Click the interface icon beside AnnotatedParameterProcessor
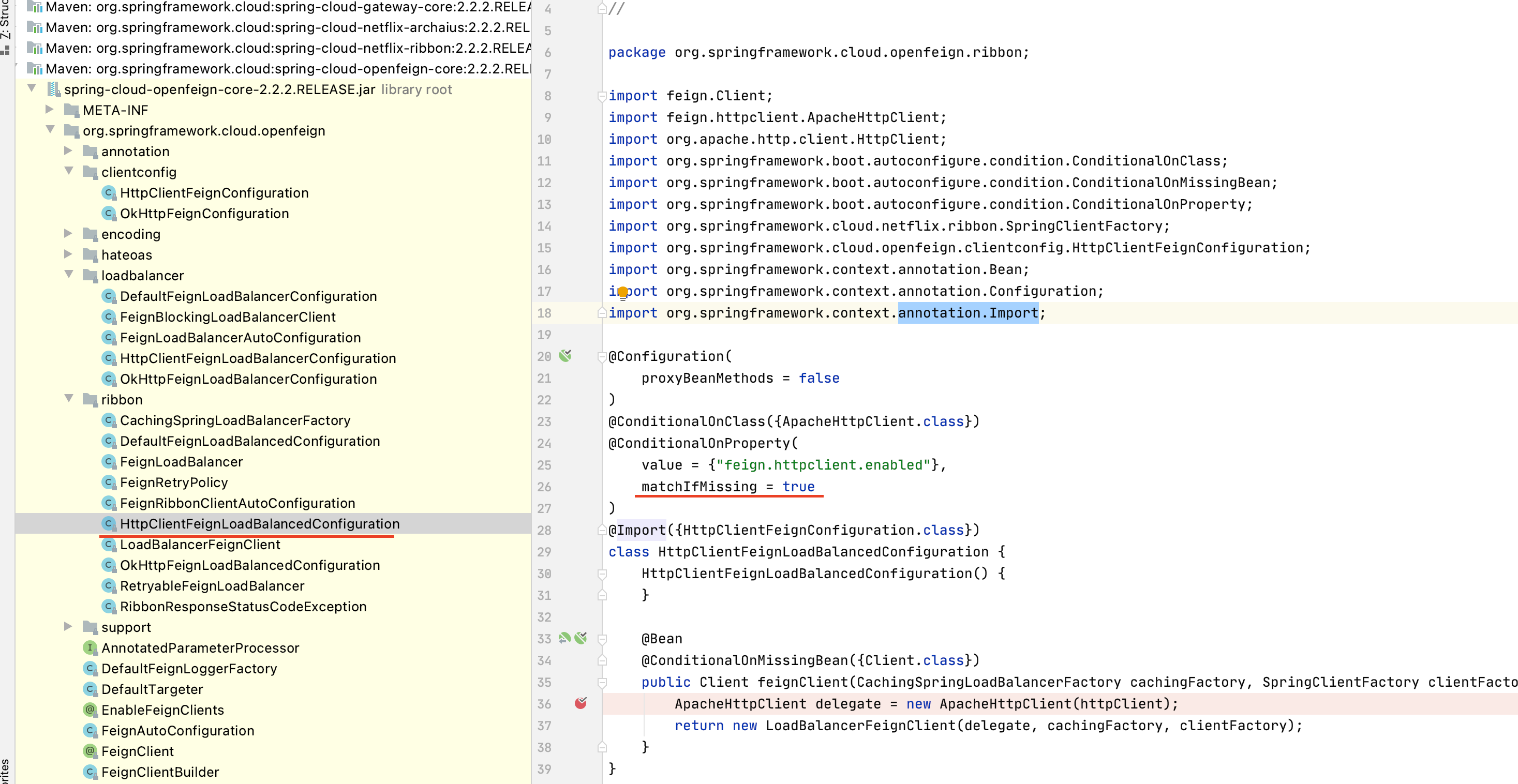 pyautogui.click(x=89, y=647)
